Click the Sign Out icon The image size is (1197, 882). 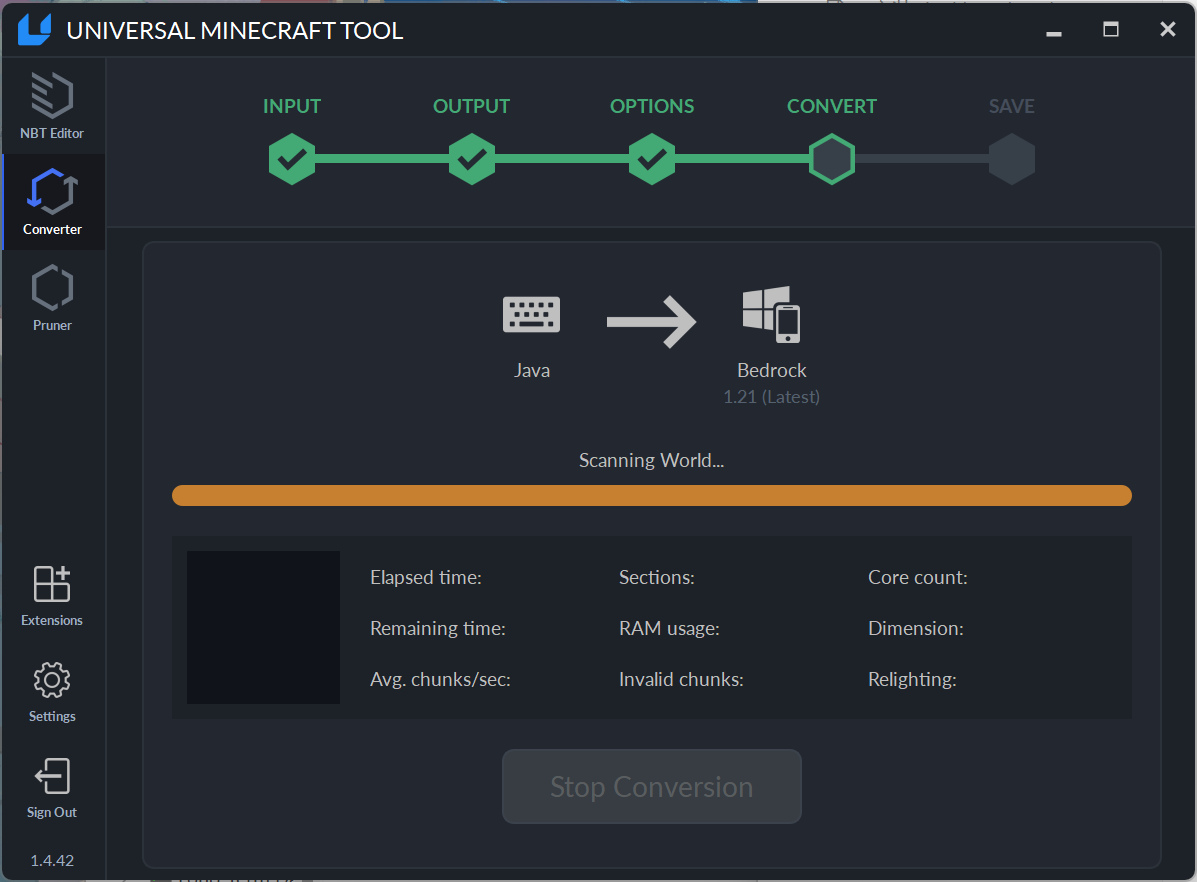[52, 776]
